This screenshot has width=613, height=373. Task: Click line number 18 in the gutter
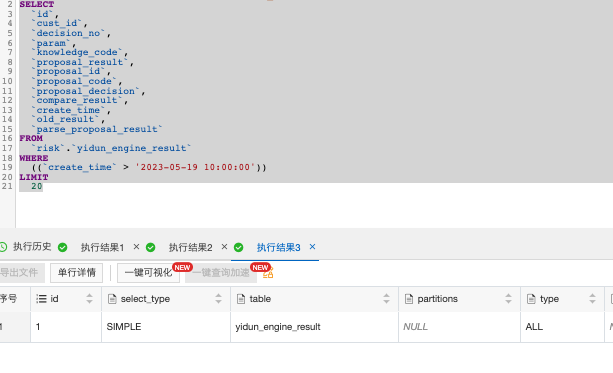point(7,158)
